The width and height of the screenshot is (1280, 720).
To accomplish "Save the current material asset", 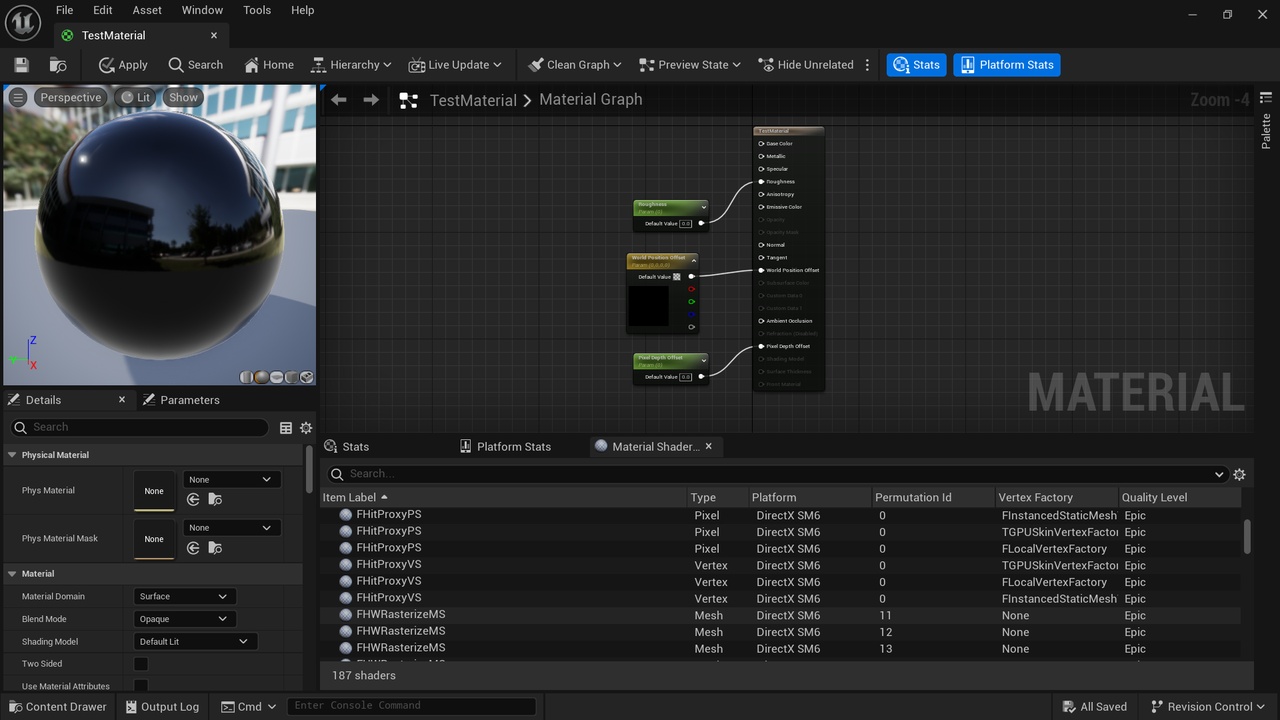I will pyautogui.click(x=21, y=65).
